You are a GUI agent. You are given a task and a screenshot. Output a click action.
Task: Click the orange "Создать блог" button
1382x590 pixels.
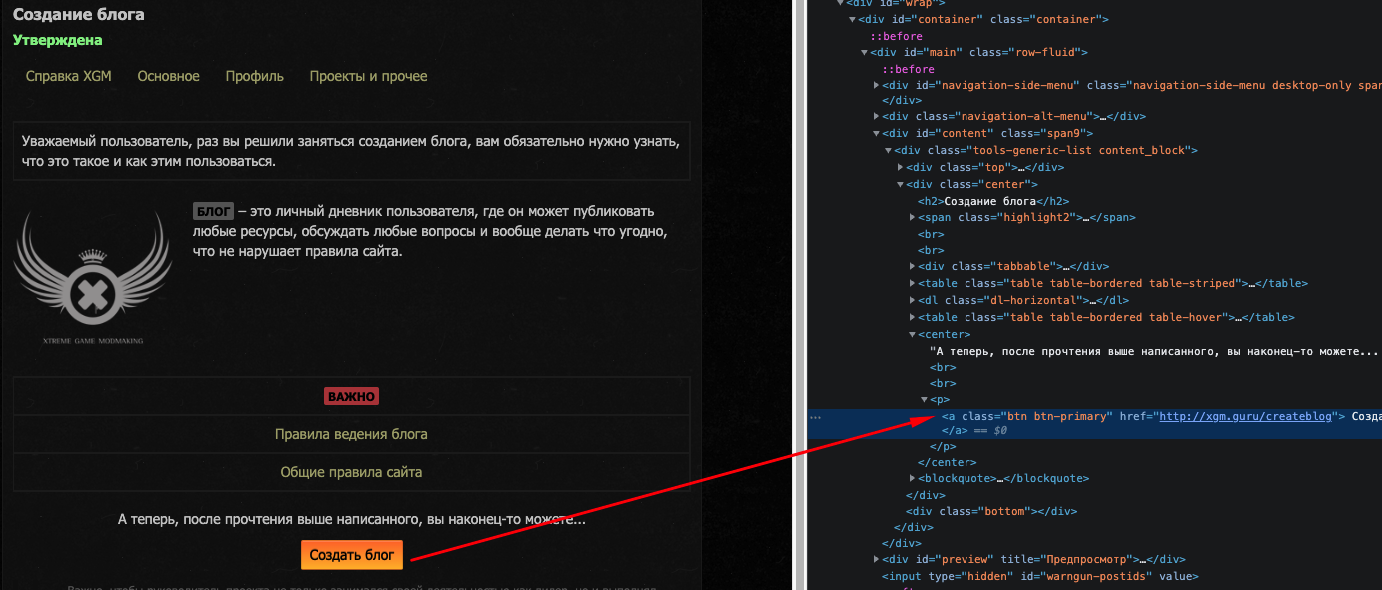click(352, 554)
